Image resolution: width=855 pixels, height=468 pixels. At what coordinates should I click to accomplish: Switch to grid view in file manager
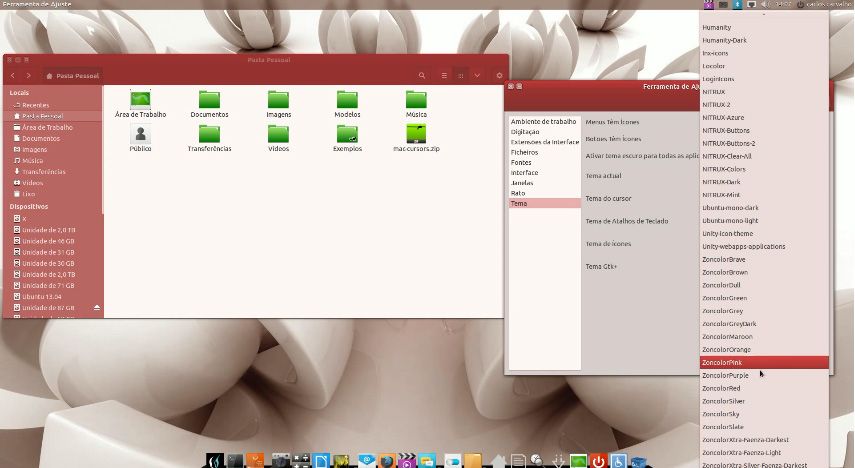(x=460, y=76)
